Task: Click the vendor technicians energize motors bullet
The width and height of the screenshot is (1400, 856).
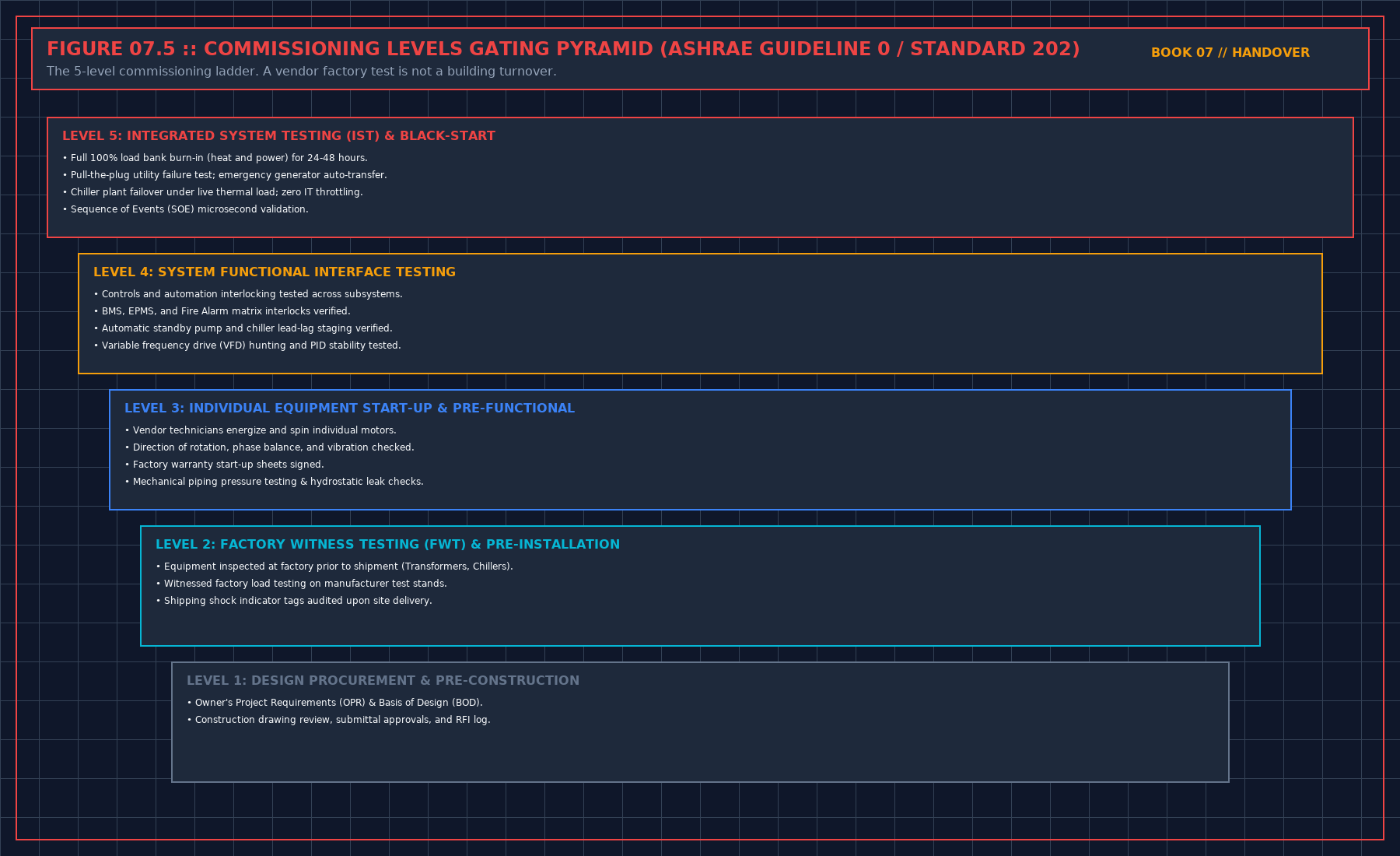Action: 261,430
